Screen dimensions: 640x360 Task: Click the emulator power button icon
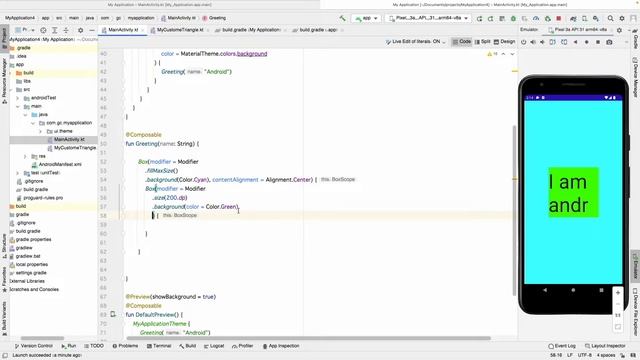pyautogui.click(x=523, y=42)
